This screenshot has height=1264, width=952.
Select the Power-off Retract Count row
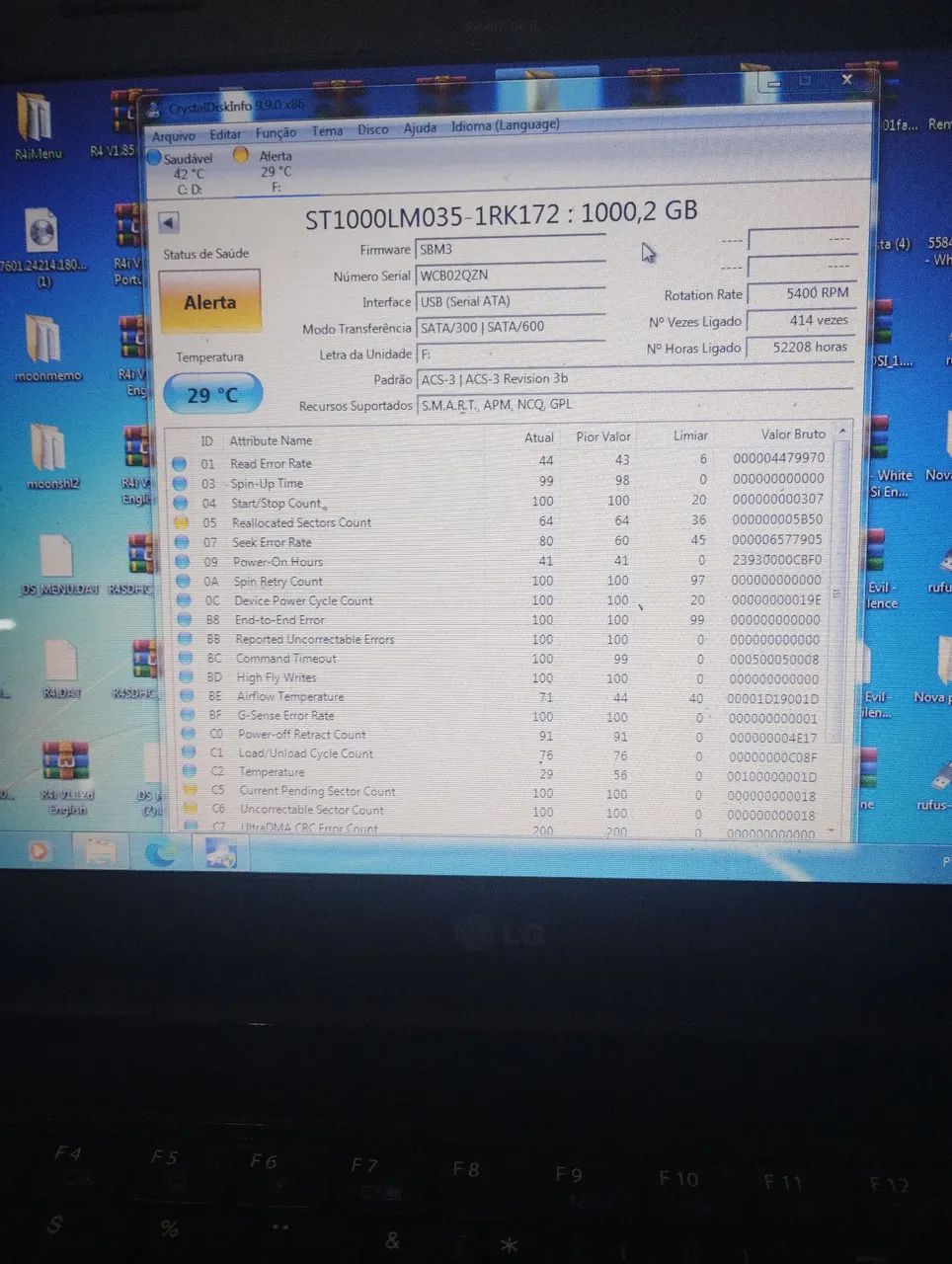tap(504, 735)
